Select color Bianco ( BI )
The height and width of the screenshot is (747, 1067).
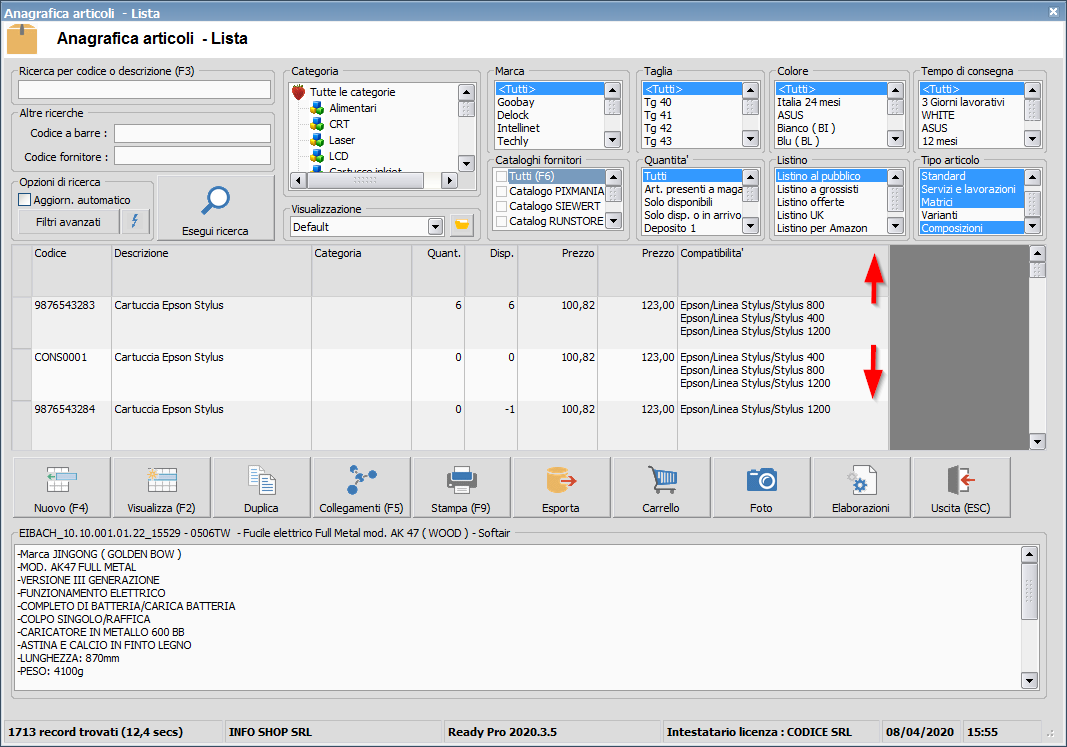coord(806,128)
